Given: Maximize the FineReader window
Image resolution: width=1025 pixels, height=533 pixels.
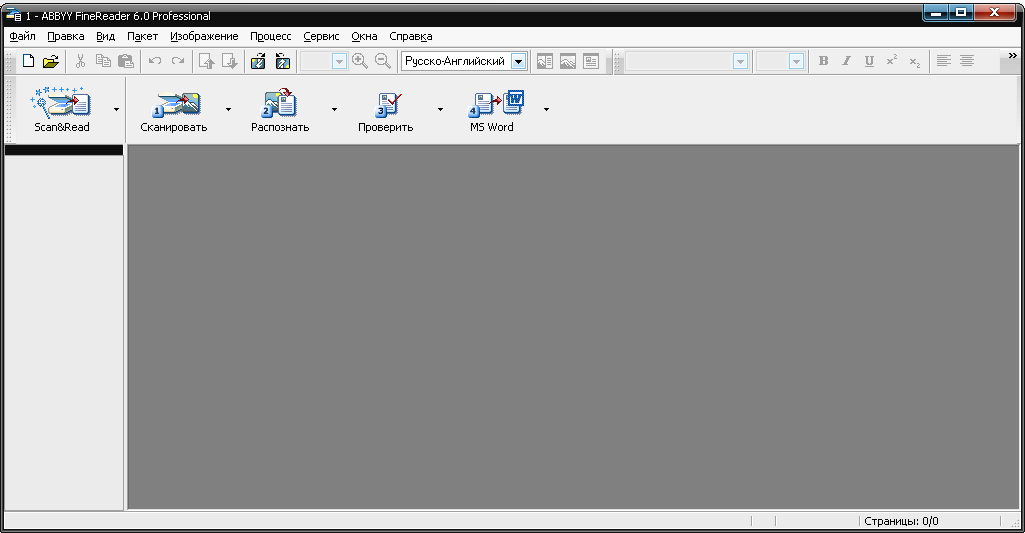Looking at the screenshot, I should 961,12.
